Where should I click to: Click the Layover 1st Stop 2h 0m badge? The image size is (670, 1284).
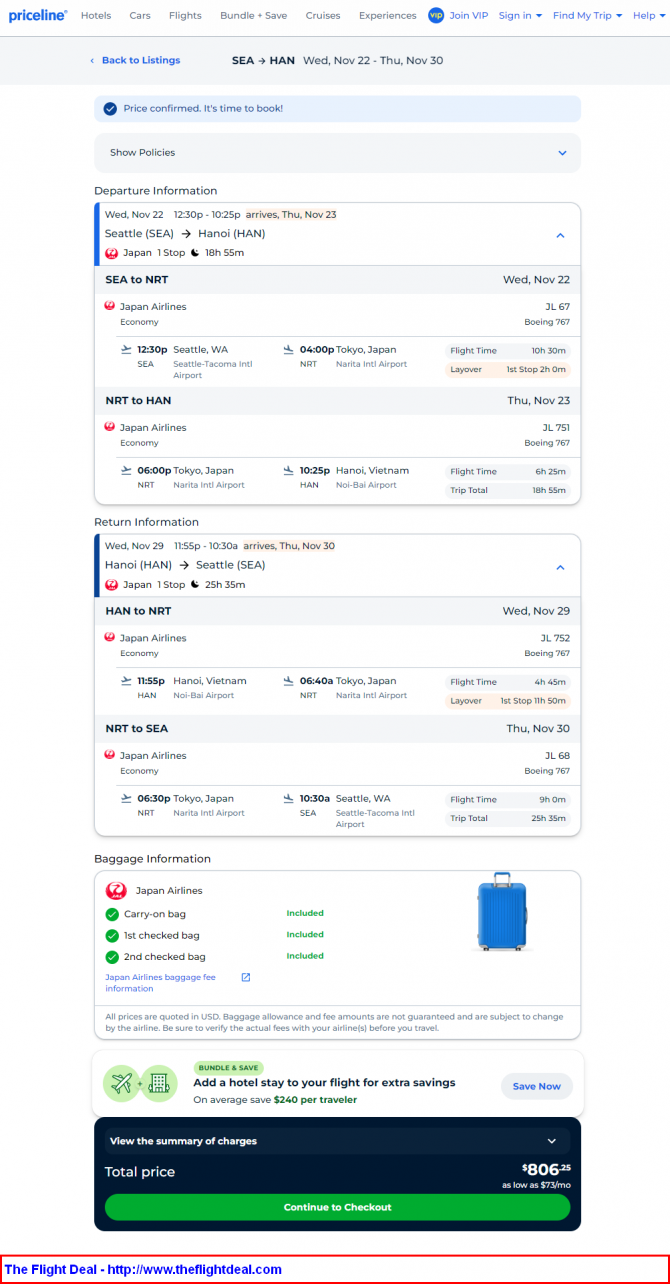tap(508, 369)
